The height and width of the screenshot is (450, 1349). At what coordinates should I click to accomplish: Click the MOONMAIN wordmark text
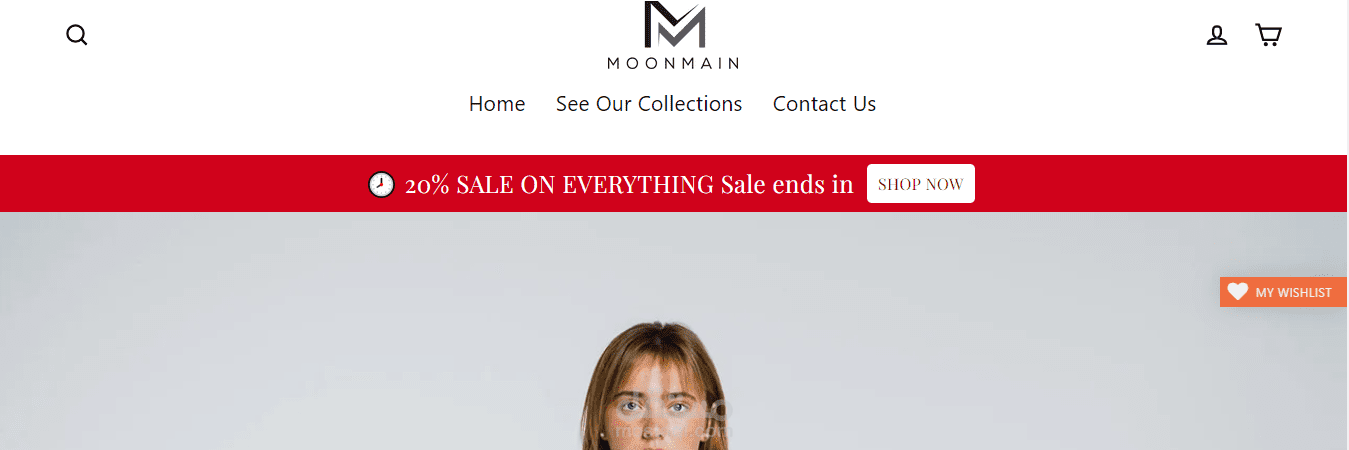[673, 63]
